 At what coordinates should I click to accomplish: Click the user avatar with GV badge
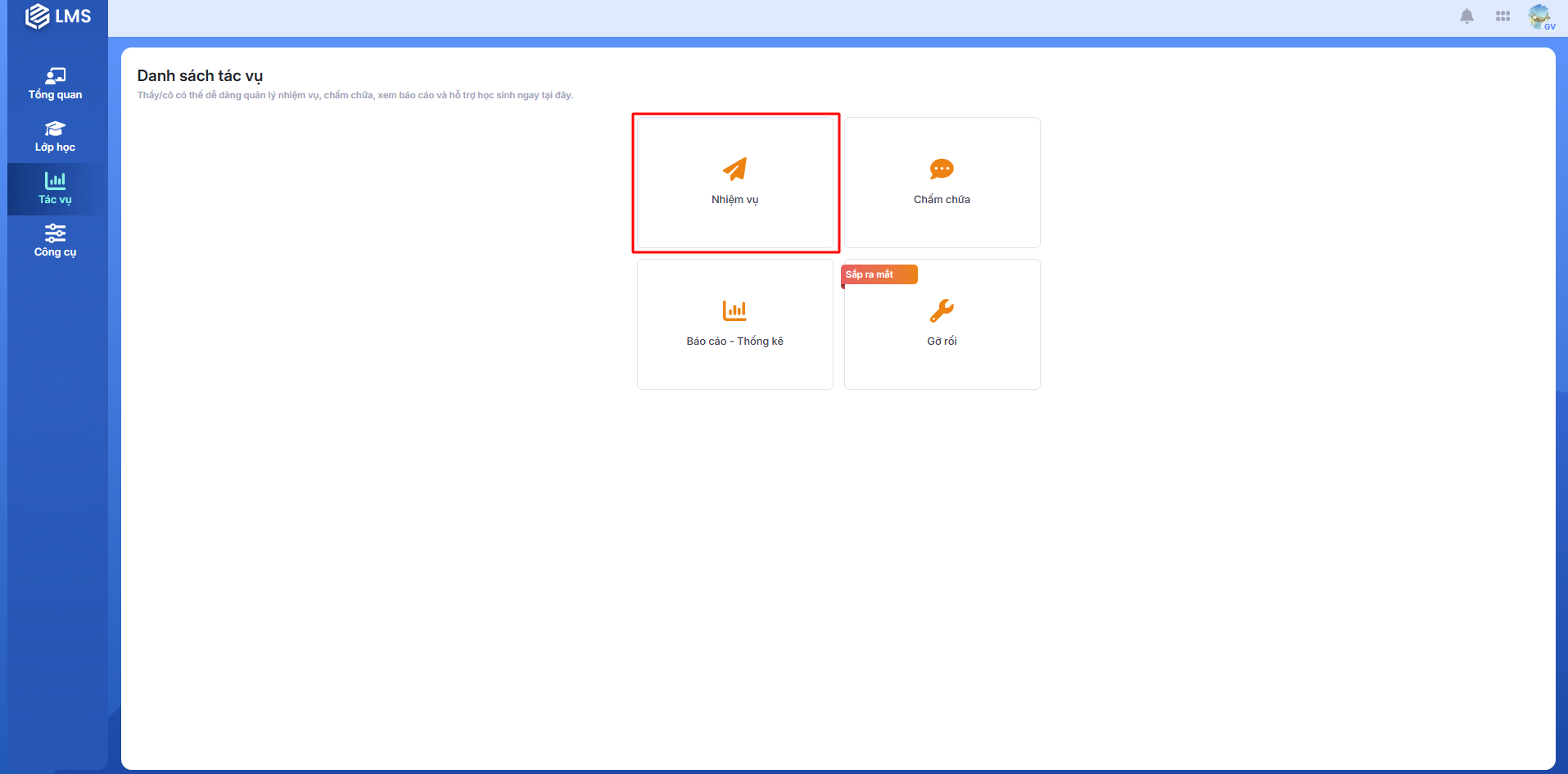[x=1539, y=16]
